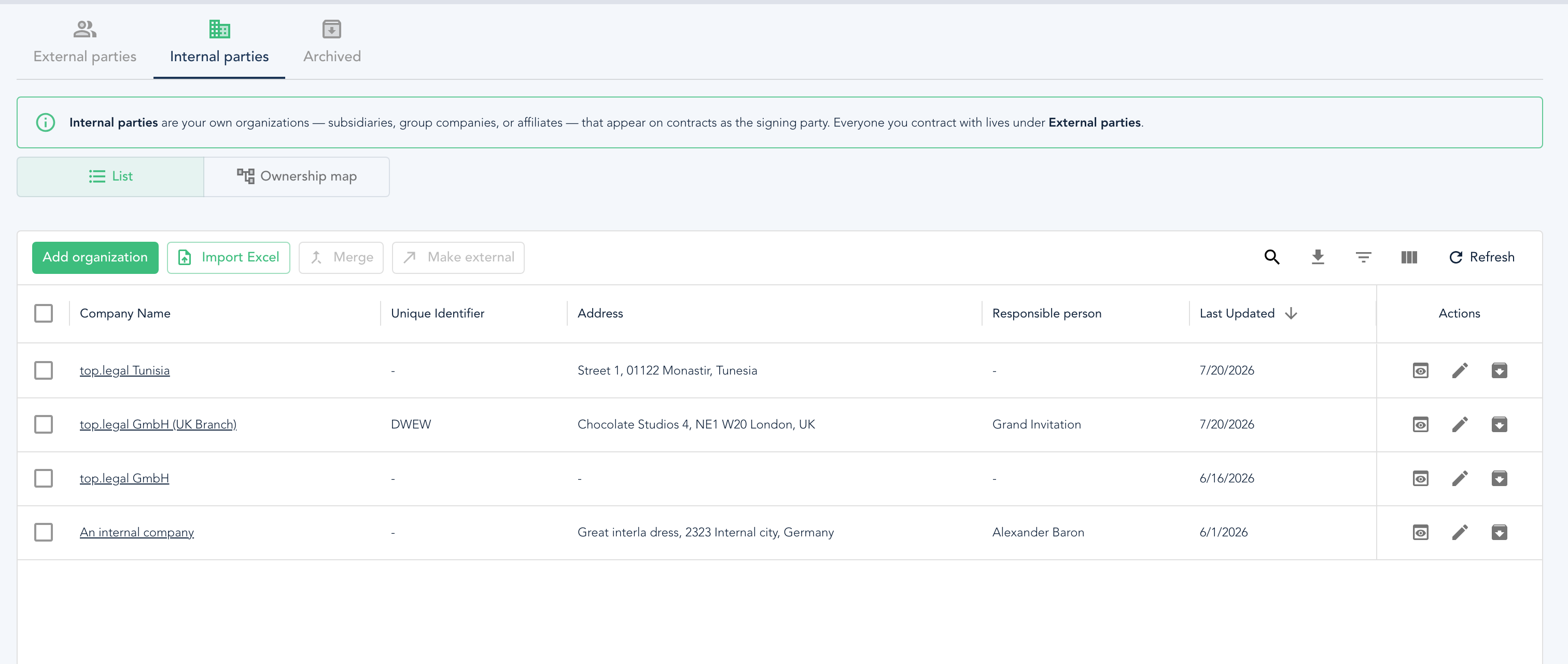Image resolution: width=1568 pixels, height=664 pixels.
Task: Open the column chooser icon
Action: coord(1408,257)
